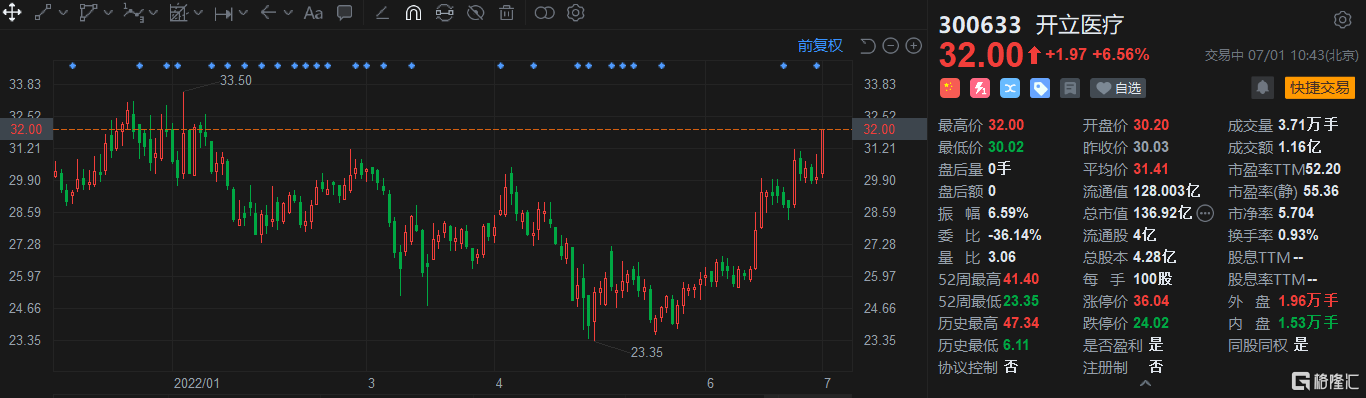Open the 前复权 adjustment mode menu
Image resolution: width=1366 pixels, height=398 pixels.
(x=820, y=45)
